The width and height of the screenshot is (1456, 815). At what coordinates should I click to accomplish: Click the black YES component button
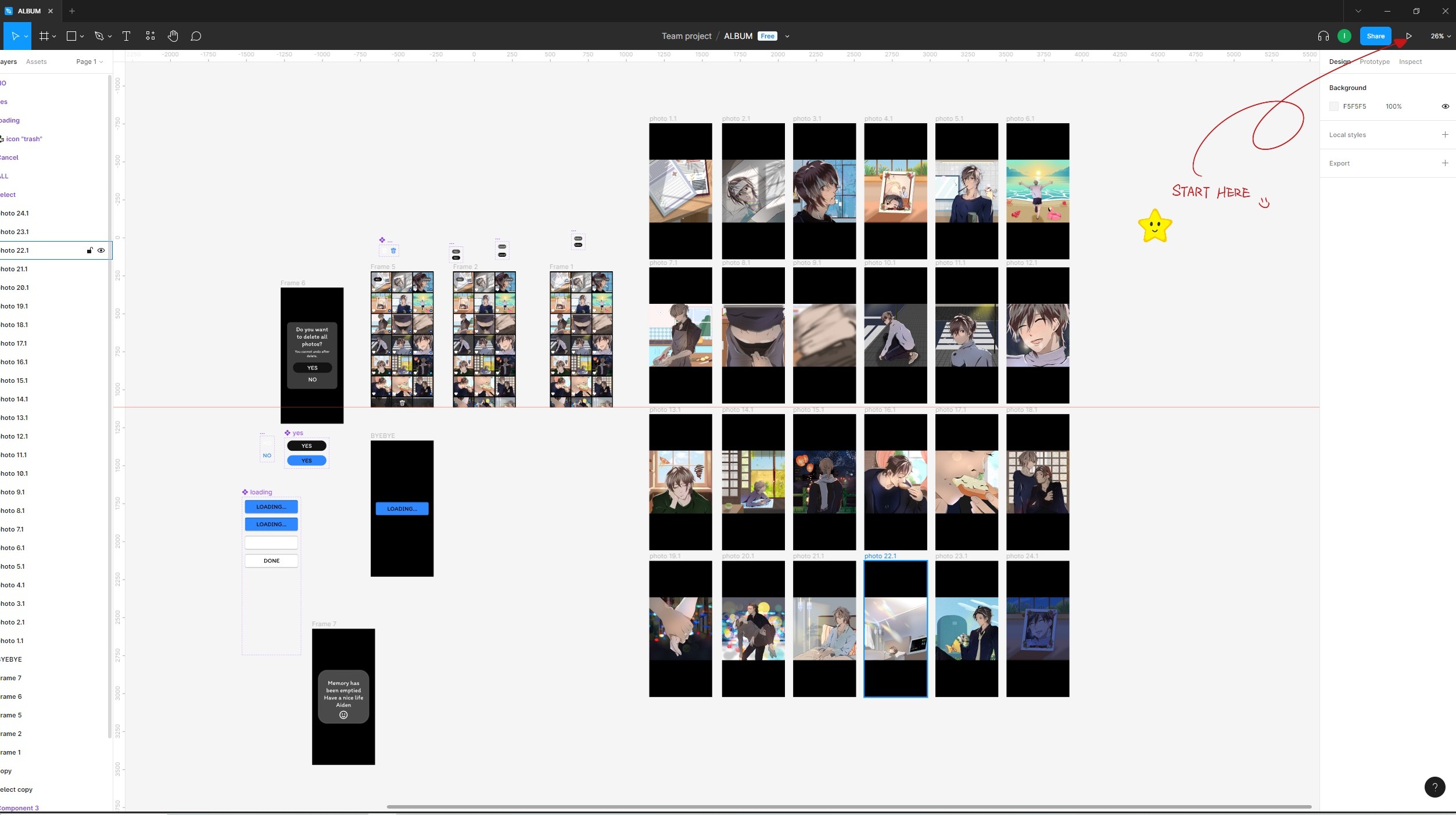pos(306,446)
